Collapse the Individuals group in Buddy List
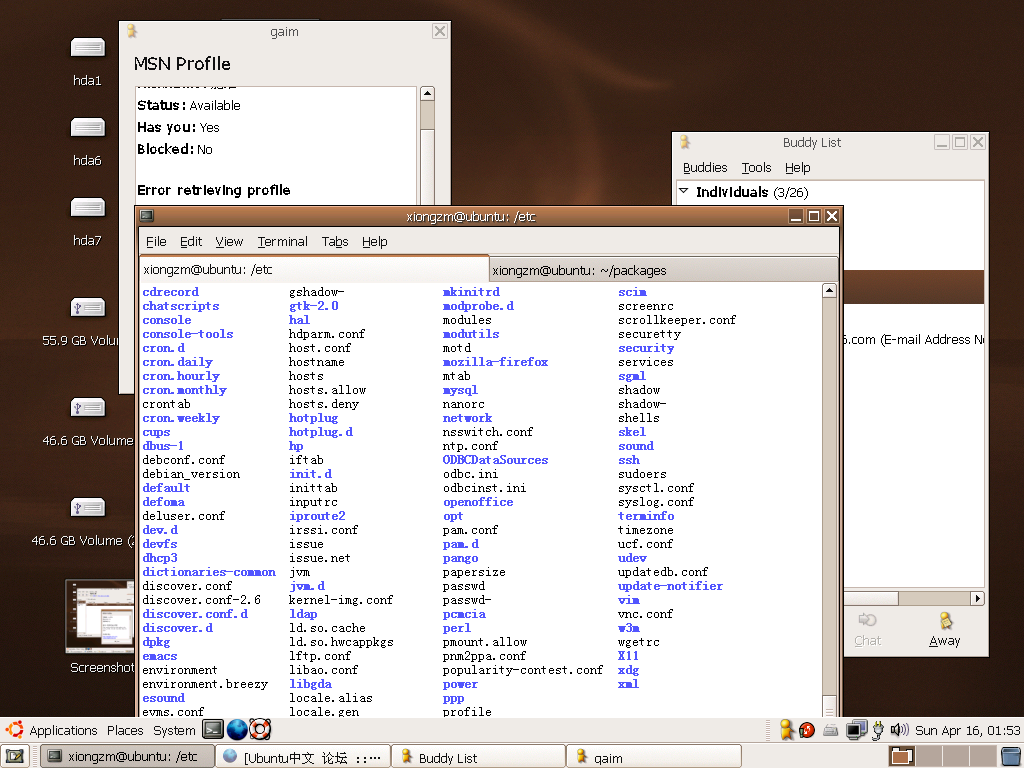Image resolution: width=1024 pixels, height=768 pixels. (684, 191)
